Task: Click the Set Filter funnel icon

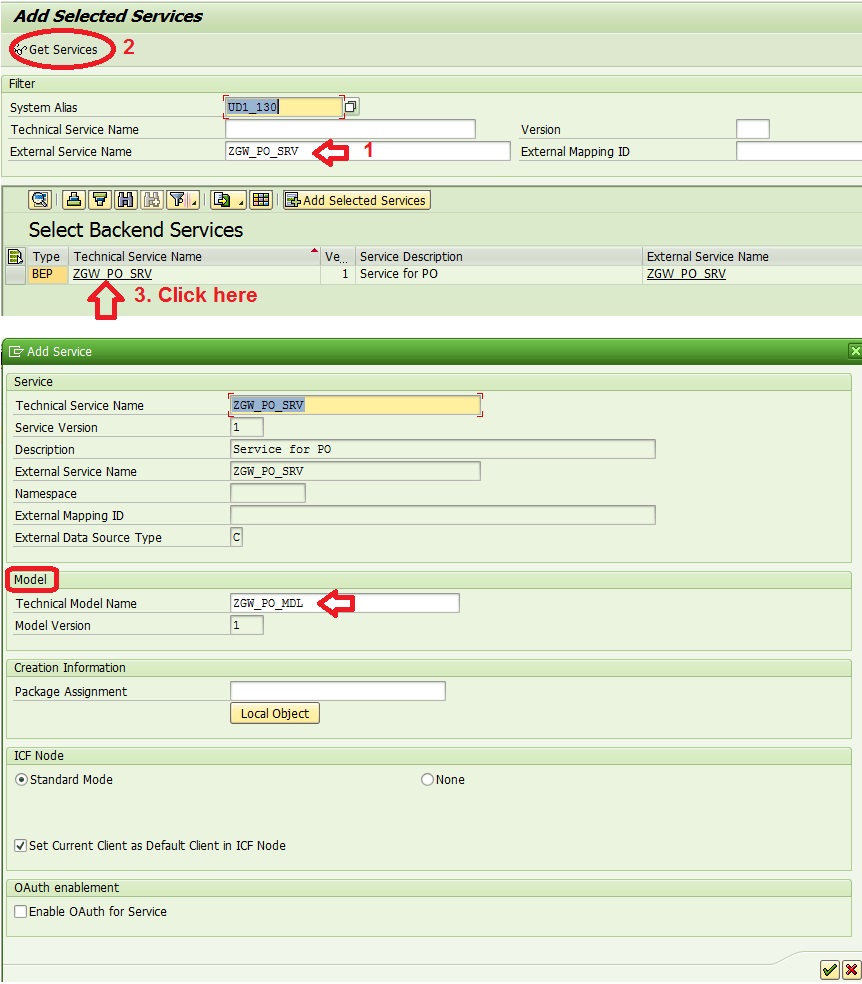Action: (x=178, y=200)
